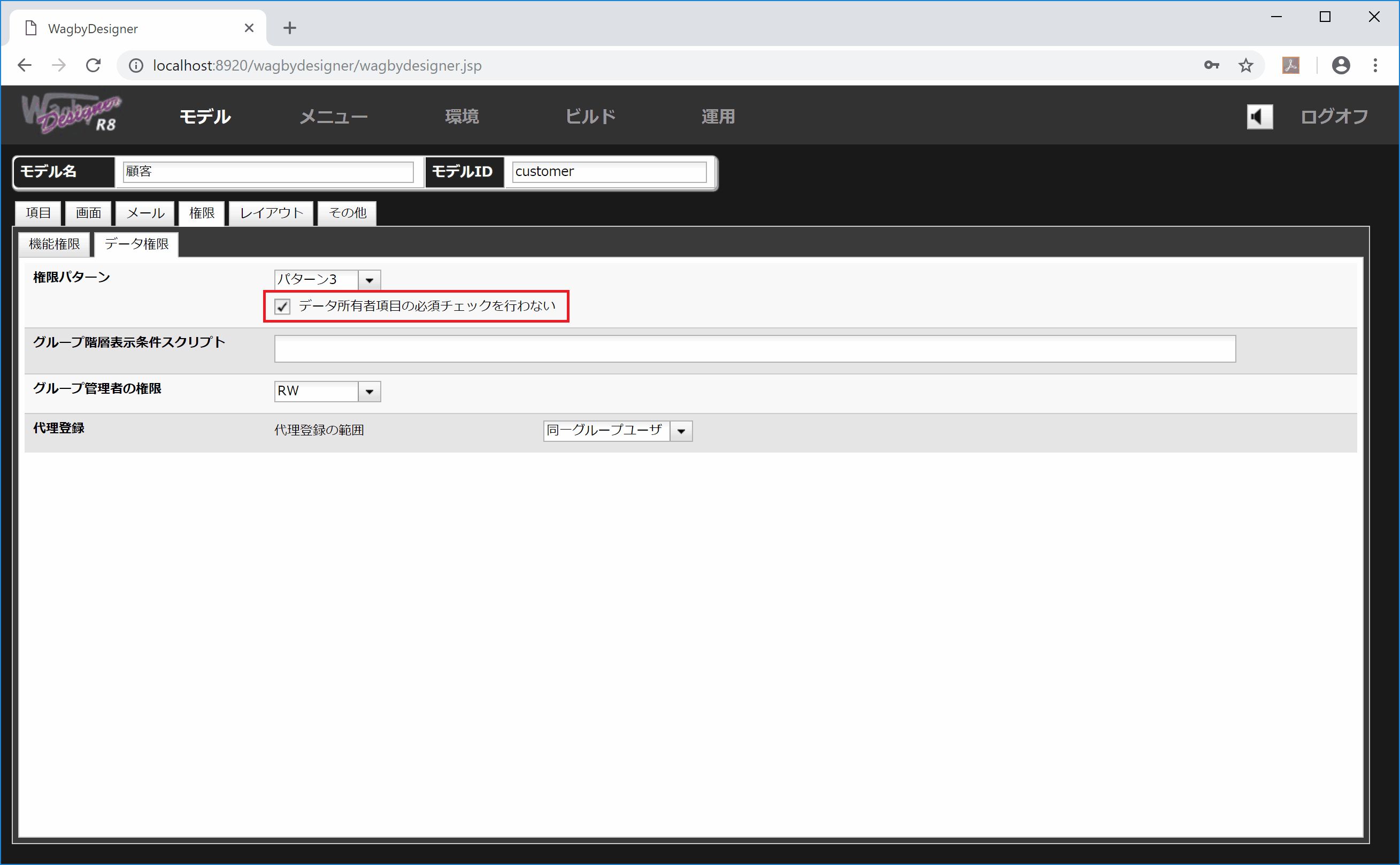Switch to the 機能権限 sub-tab
The width and height of the screenshot is (1400, 865).
pyautogui.click(x=55, y=244)
